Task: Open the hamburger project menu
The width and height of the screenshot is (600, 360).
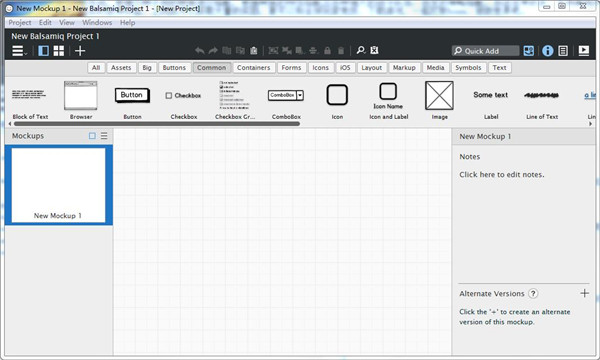Action: (x=19, y=51)
